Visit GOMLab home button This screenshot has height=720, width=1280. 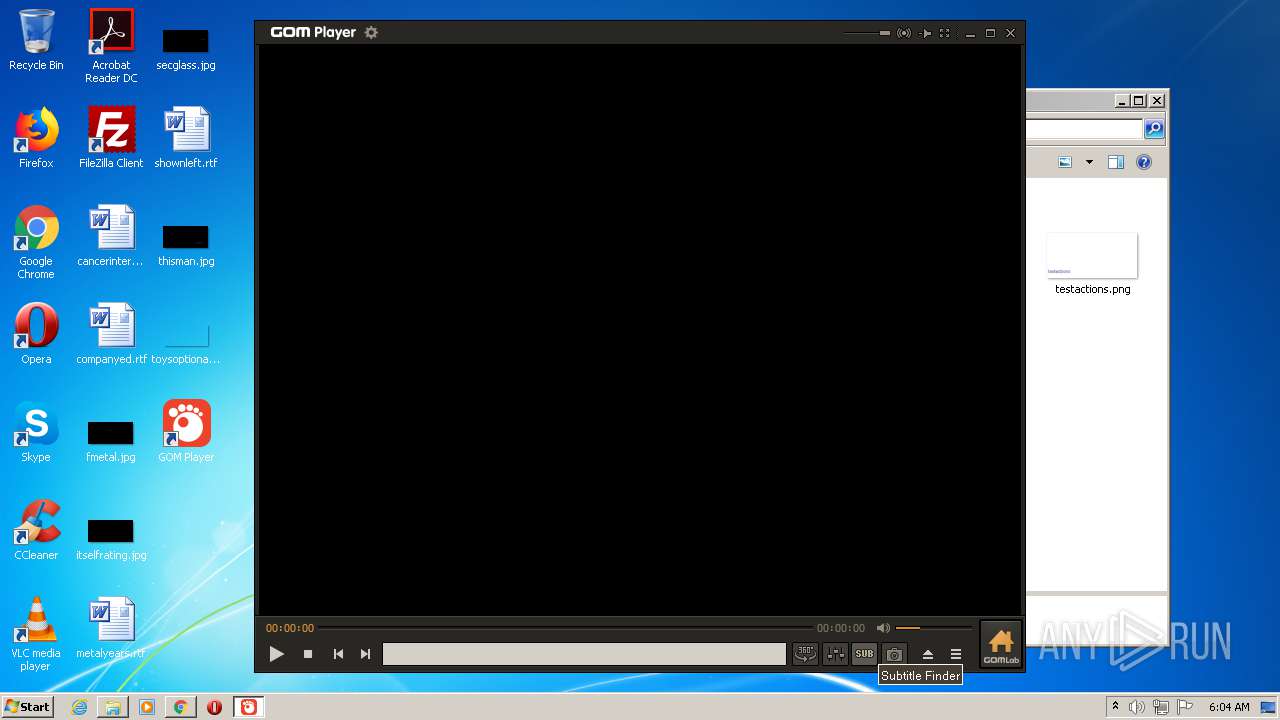point(1000,644)
